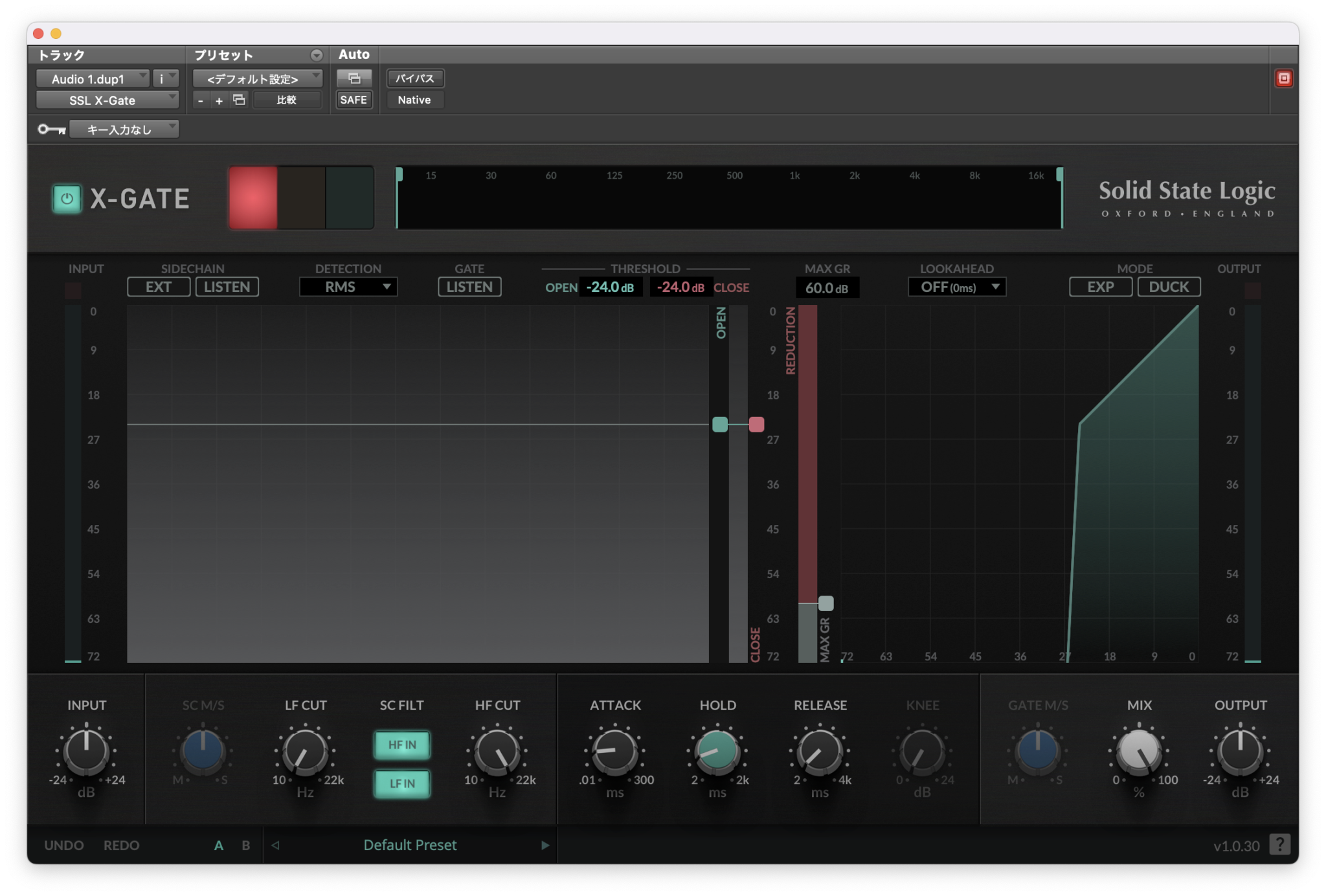Open the キー入力なし key input dropdown
1326x896 pixels.
coord(124,129)
